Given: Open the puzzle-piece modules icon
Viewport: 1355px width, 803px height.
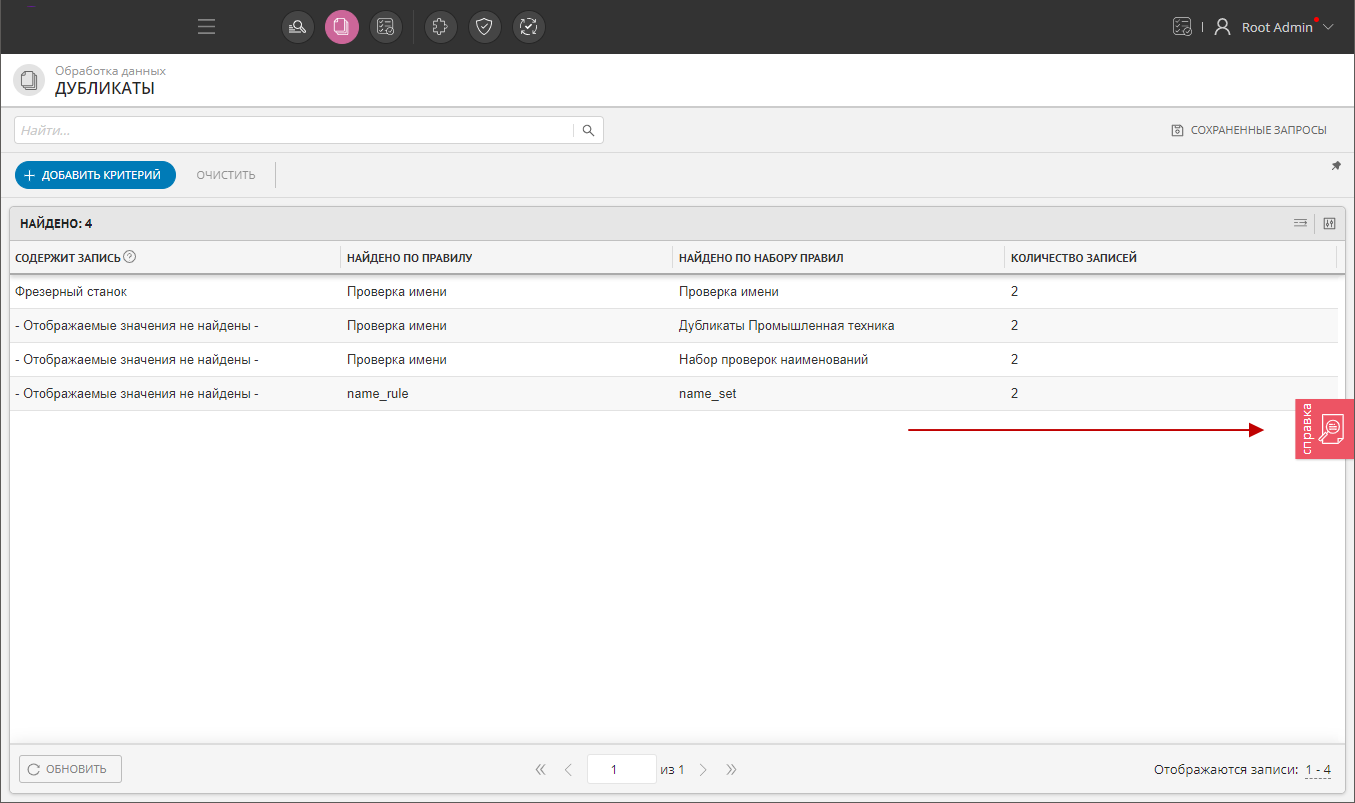Looking at the screenshot, I should click(x=441, y=27).
